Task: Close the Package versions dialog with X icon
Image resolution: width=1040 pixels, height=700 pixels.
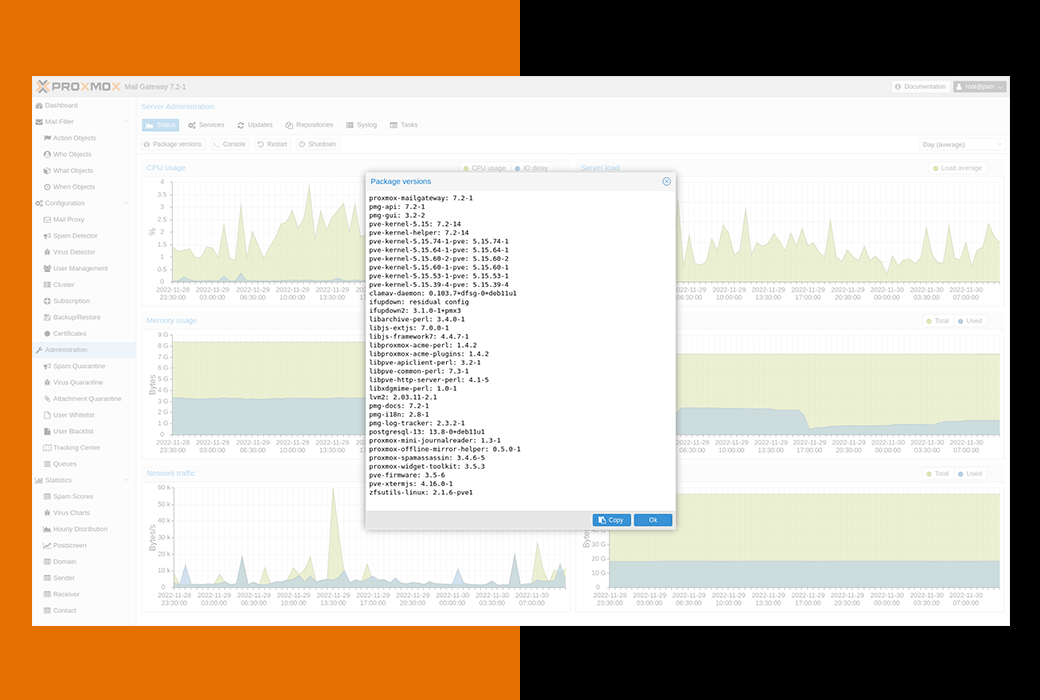Action: [x=667, y=181]
